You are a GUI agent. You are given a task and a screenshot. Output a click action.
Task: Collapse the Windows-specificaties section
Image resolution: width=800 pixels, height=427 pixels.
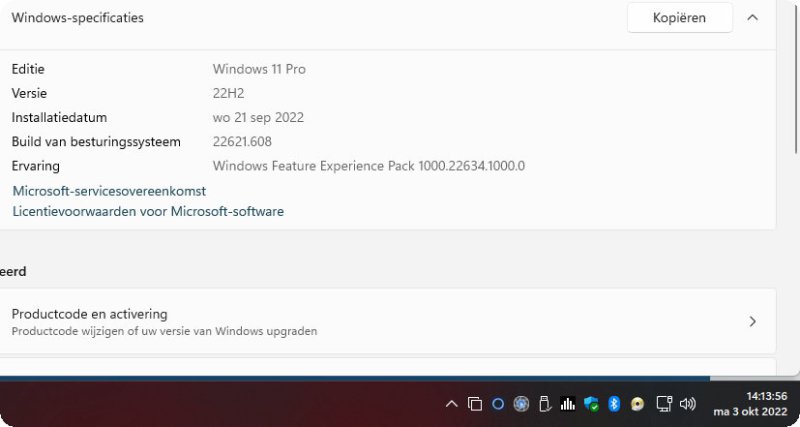[753, 18]
